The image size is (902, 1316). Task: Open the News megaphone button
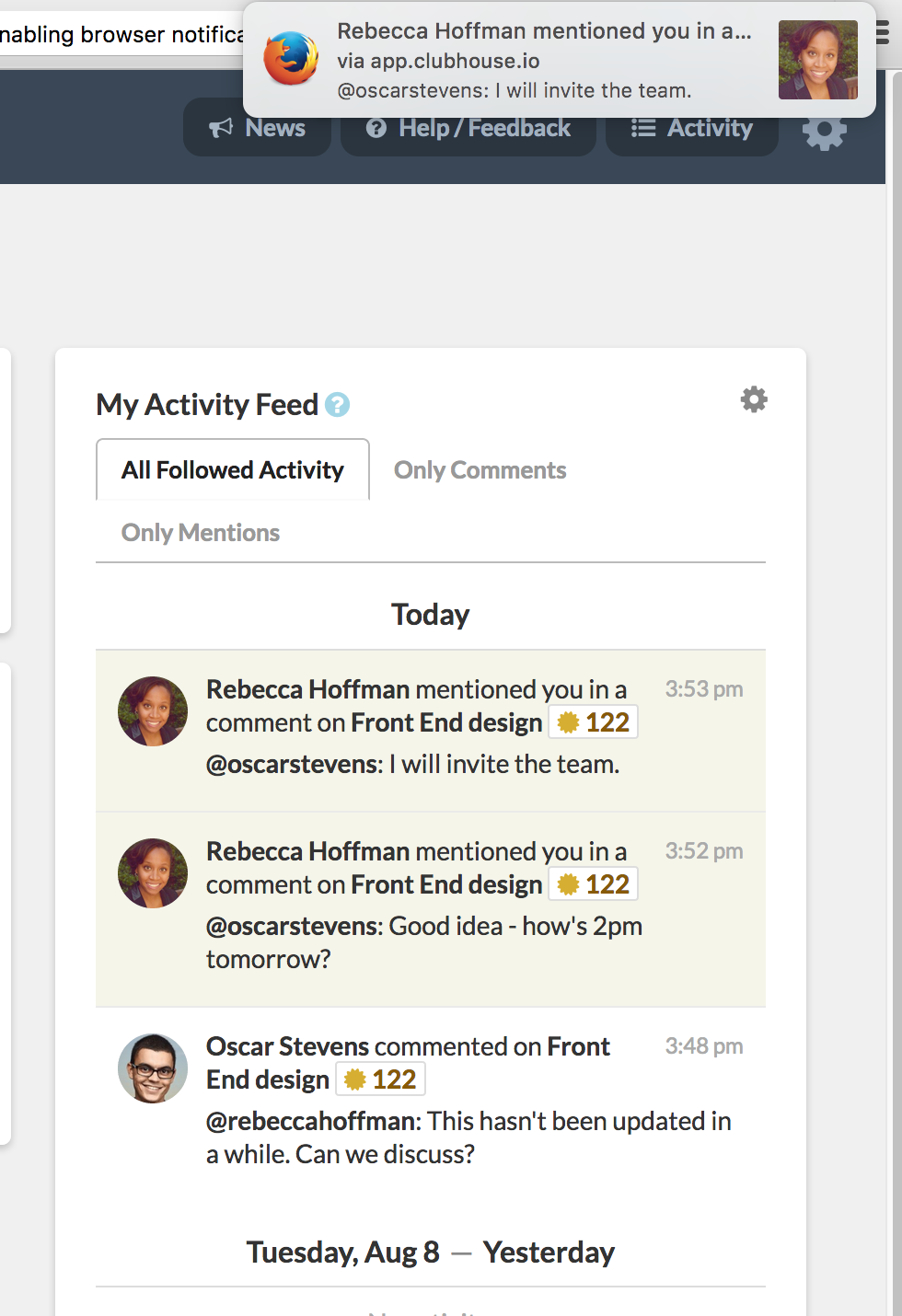257,128
